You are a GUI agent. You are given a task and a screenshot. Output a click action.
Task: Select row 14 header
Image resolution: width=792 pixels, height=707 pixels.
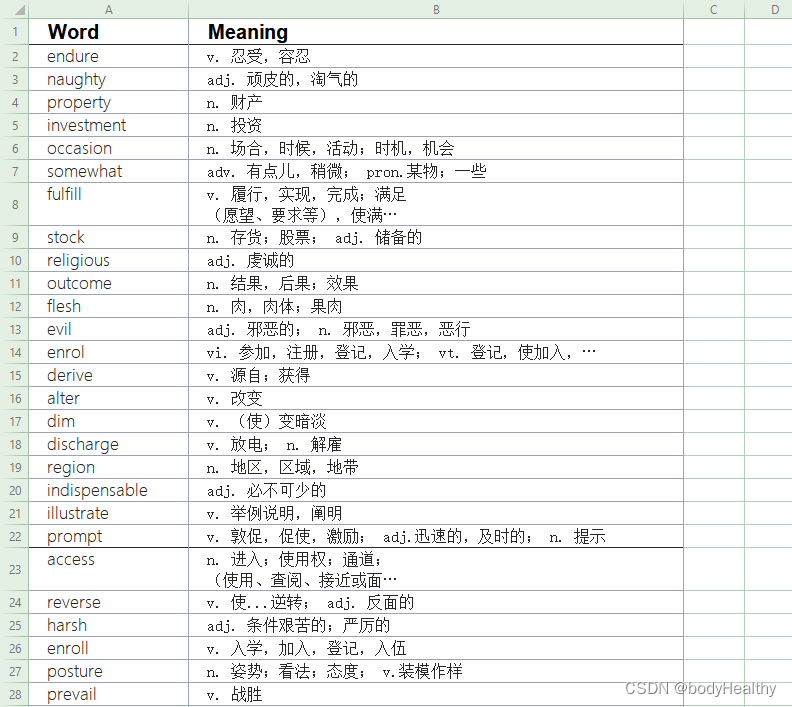click(x=15, y=352)
